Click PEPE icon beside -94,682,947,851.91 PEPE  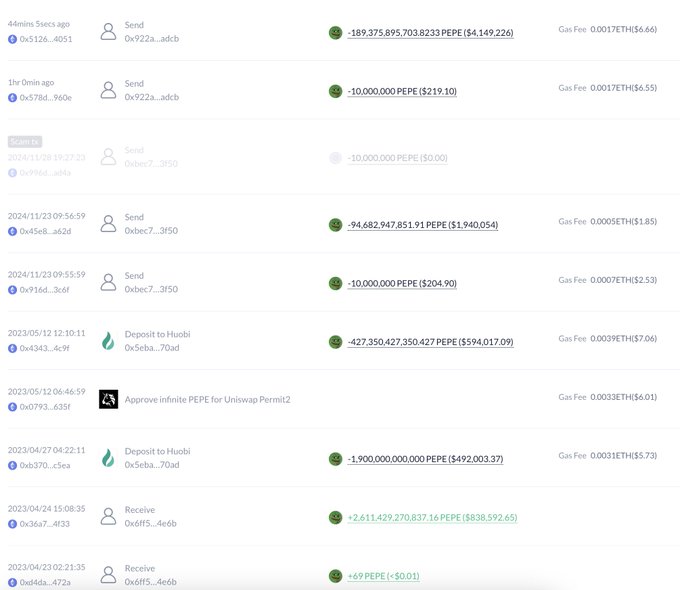[335, 225]
